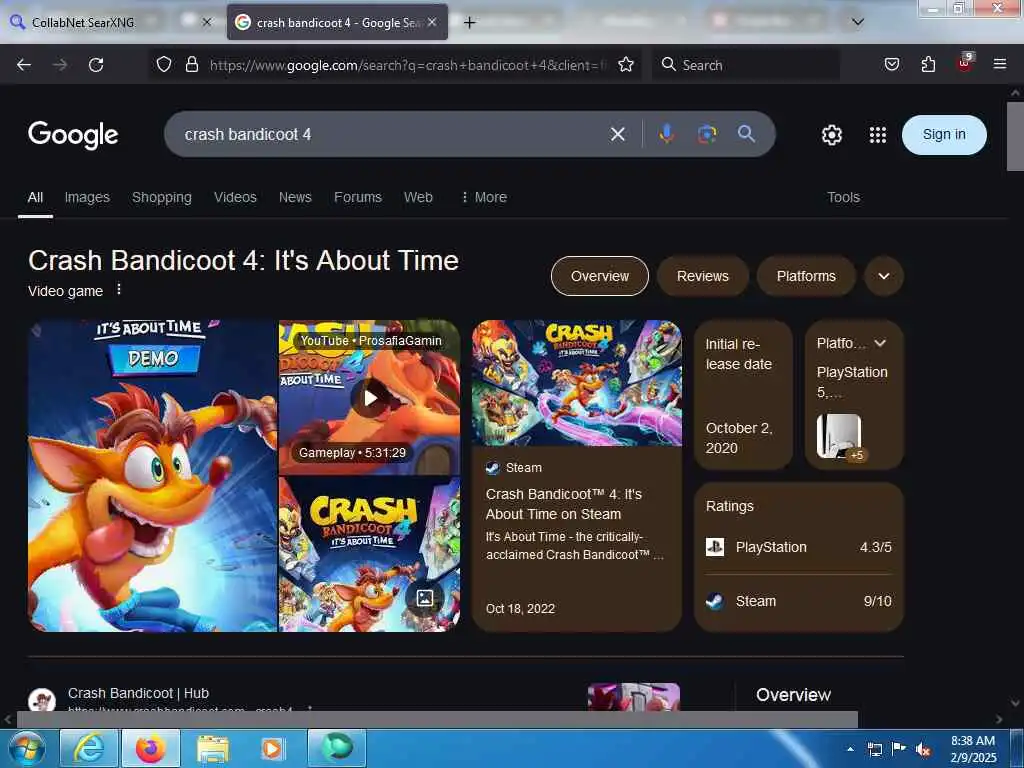Click the Initial release date card
Screen dimensions: 1024x768
[x=743, y=394]
